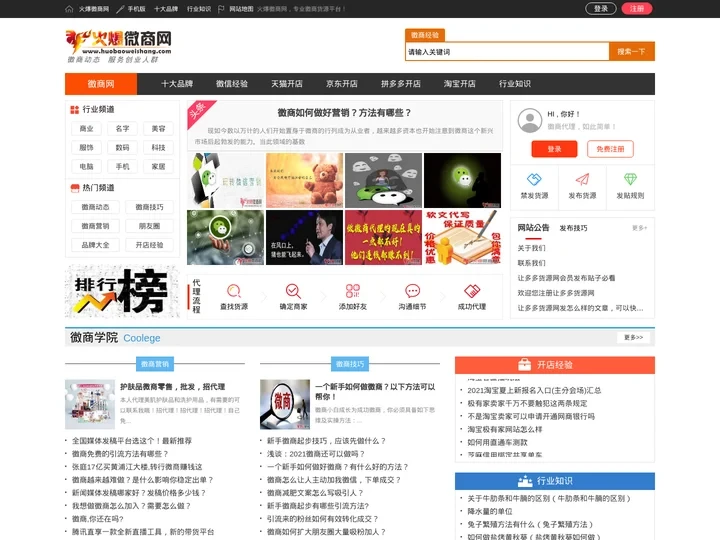
Task: Open 行业知识 in main navigation
Action: pyautogui.click(x=515, y=84)
